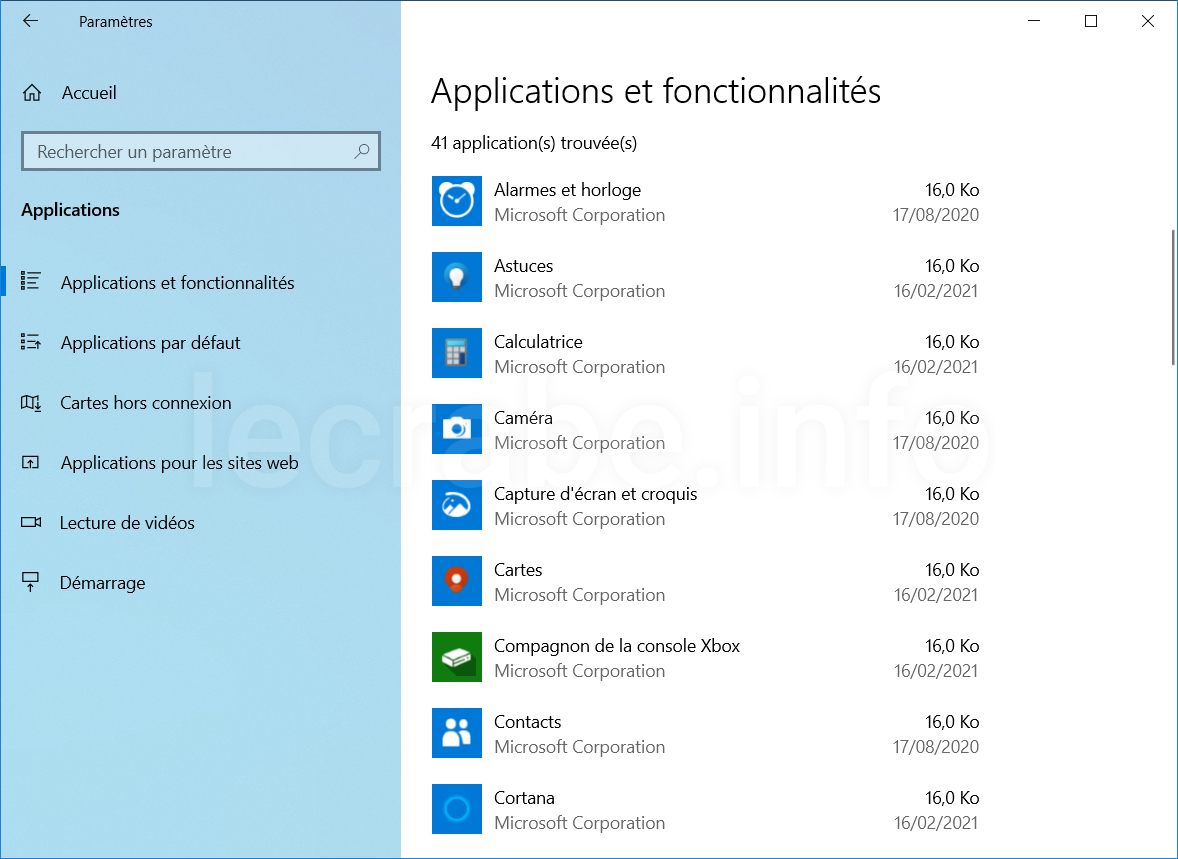
Task: Click the Applications et fonctionnalités sidebar icon
Action: [x=30, y=281]
